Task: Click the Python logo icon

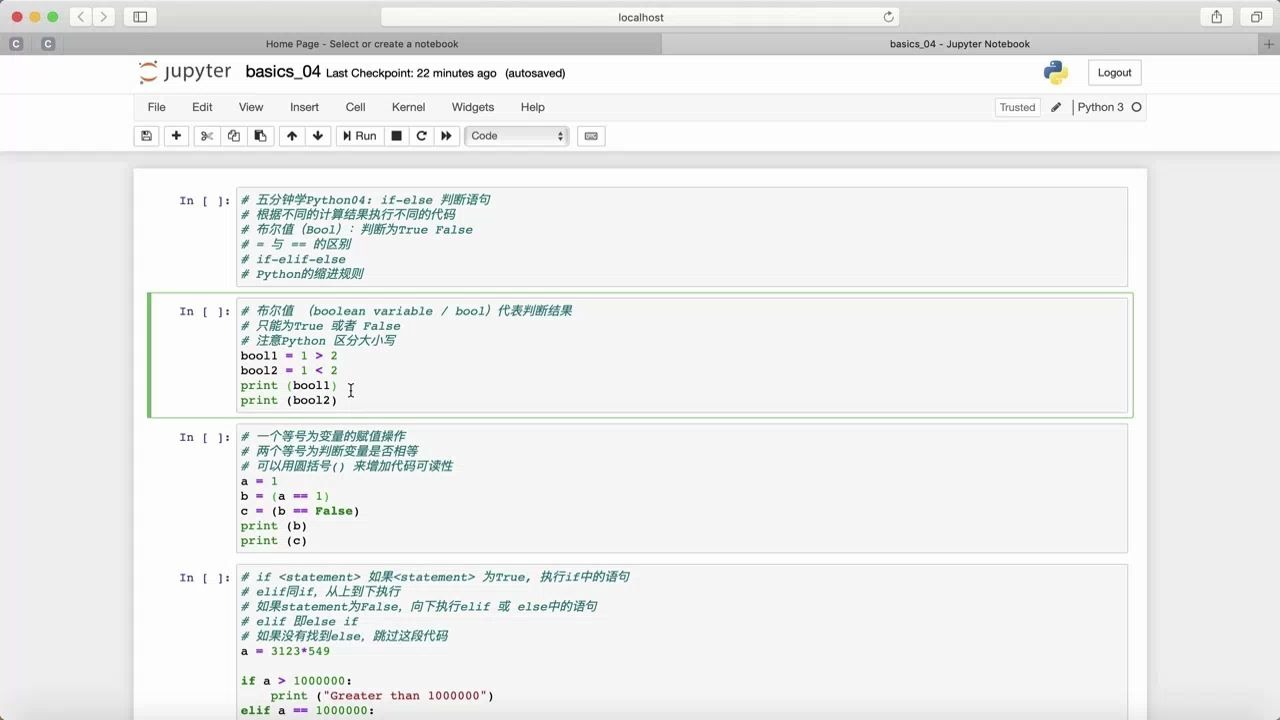Action: coord(1055,72)
